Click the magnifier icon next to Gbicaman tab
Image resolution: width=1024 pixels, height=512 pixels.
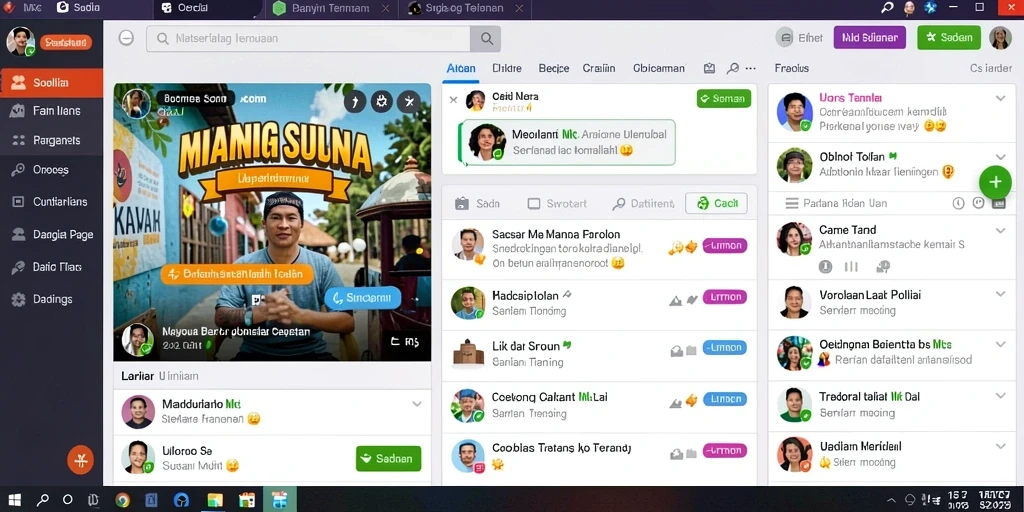coord(733,68)
